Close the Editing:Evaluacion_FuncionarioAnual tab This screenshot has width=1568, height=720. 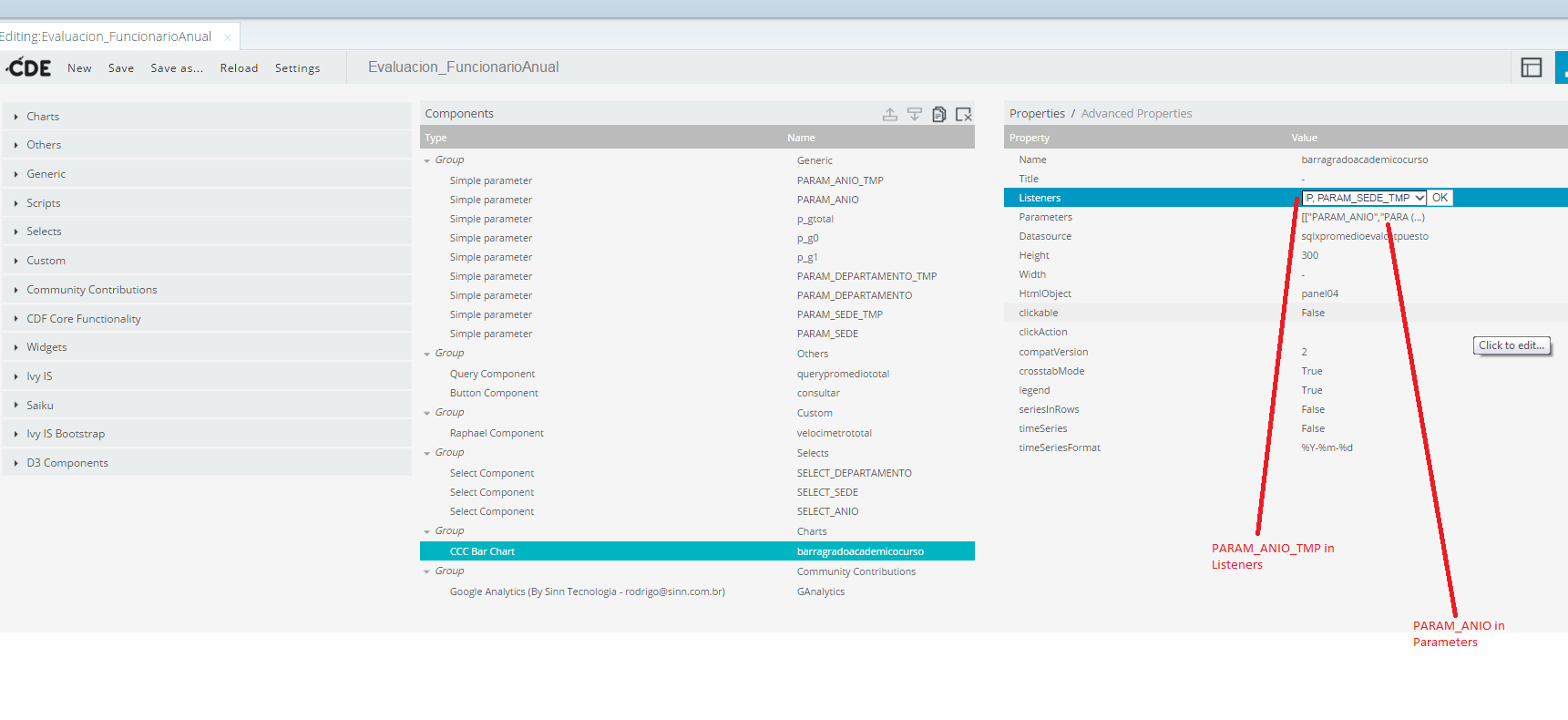(x=227, y=37)
